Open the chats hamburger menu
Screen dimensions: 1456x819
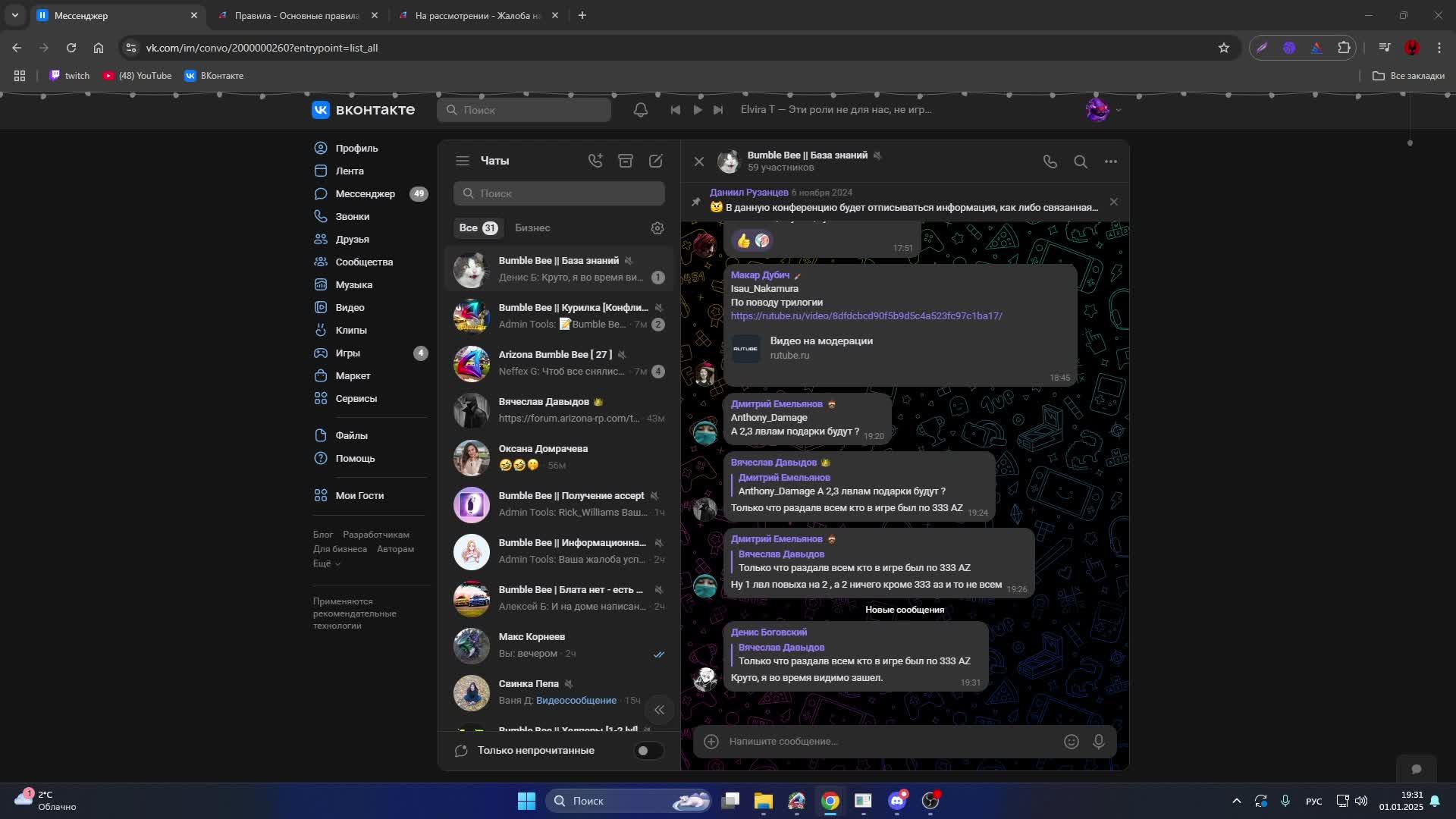coord(463,161)
